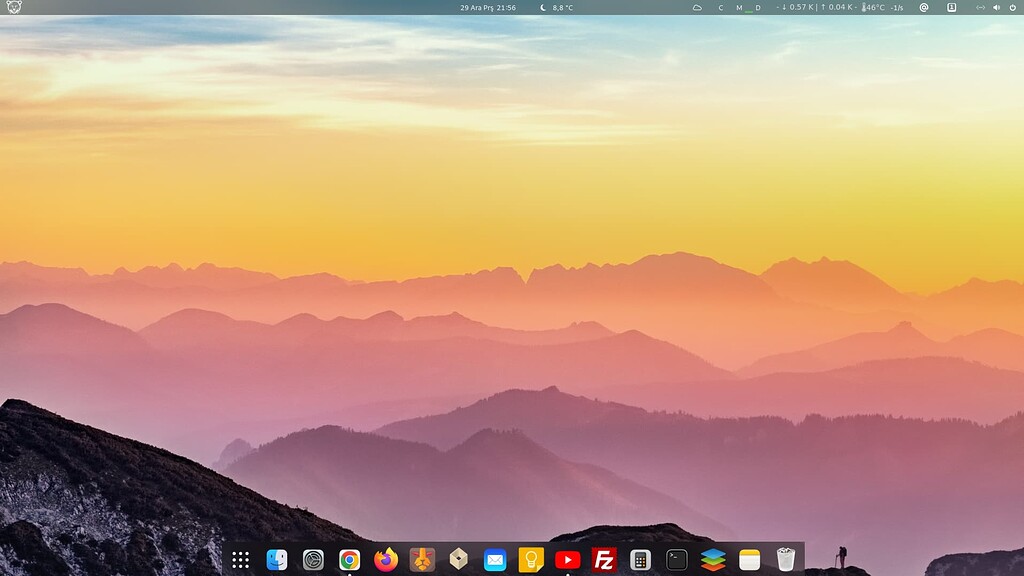Screen dimensions: 1024x576
Task: Launch the Terminal emulator
Action: click(677, 560)
